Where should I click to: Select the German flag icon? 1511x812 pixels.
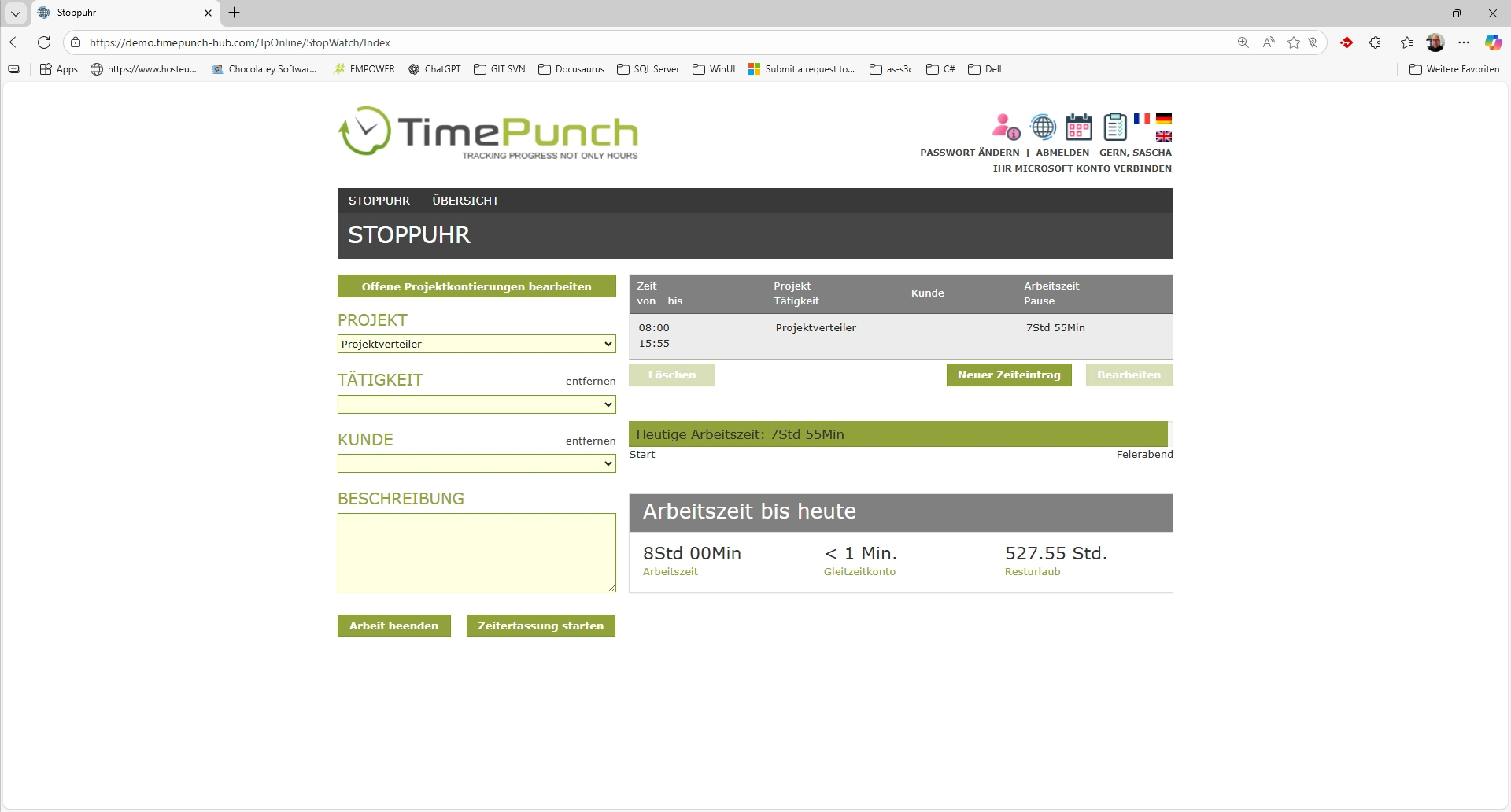[x=1164, y=119]
